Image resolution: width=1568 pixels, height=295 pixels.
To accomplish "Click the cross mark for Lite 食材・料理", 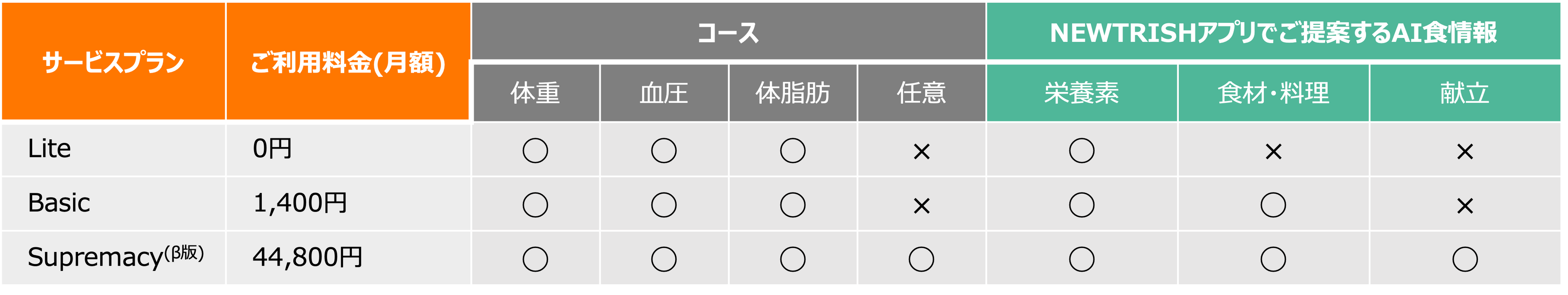I will point(1273,151).
